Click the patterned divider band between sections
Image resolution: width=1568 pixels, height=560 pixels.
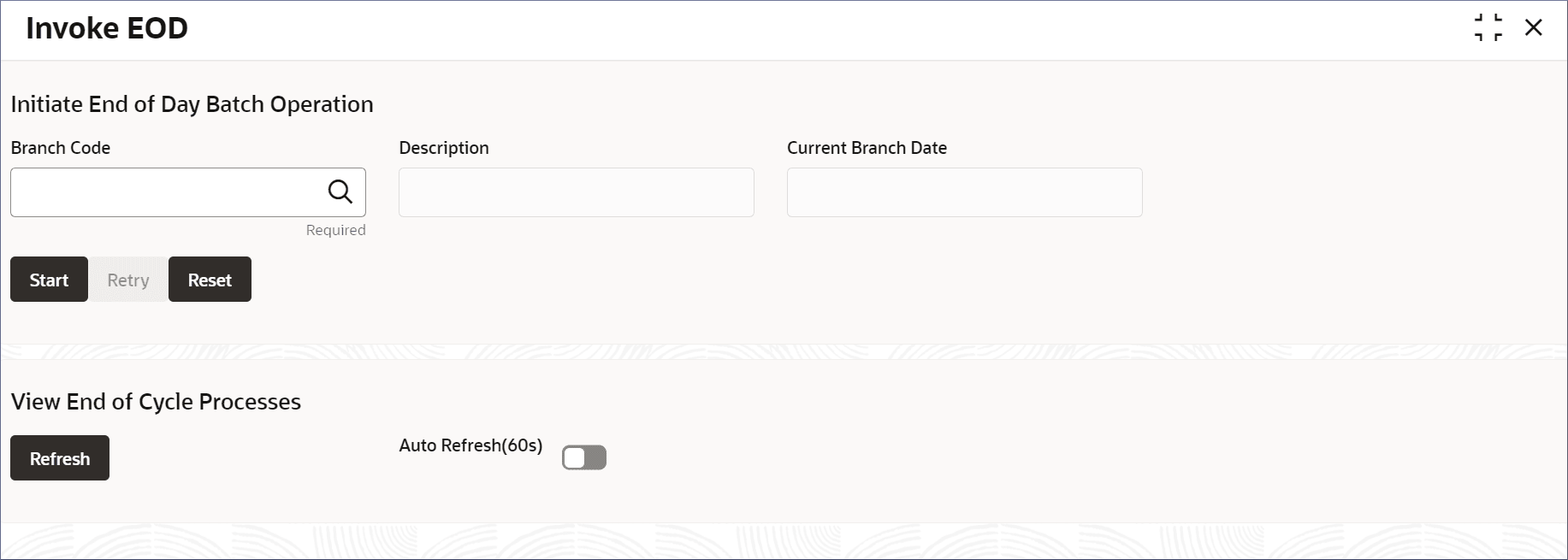click(x=784, y=351)
